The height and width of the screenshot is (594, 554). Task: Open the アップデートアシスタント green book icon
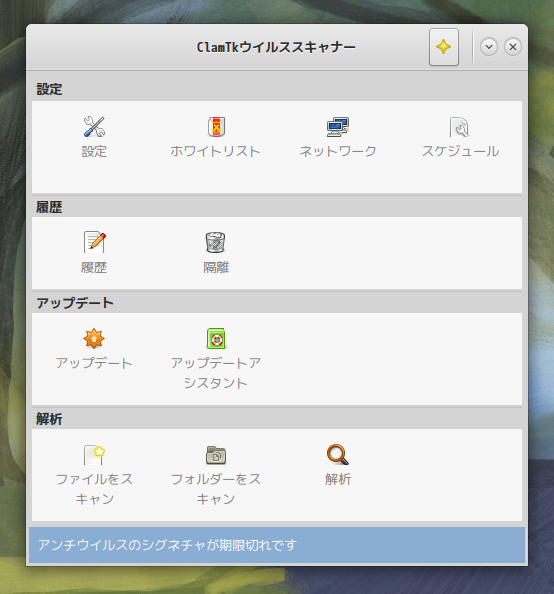[x=216, y=338]
